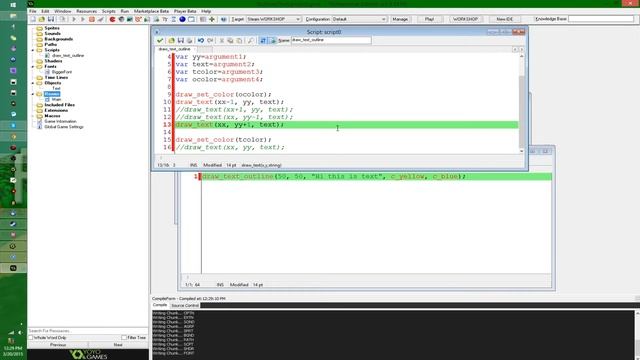
Task: Switch to the Source Control tab
Action: coord(185,305)
